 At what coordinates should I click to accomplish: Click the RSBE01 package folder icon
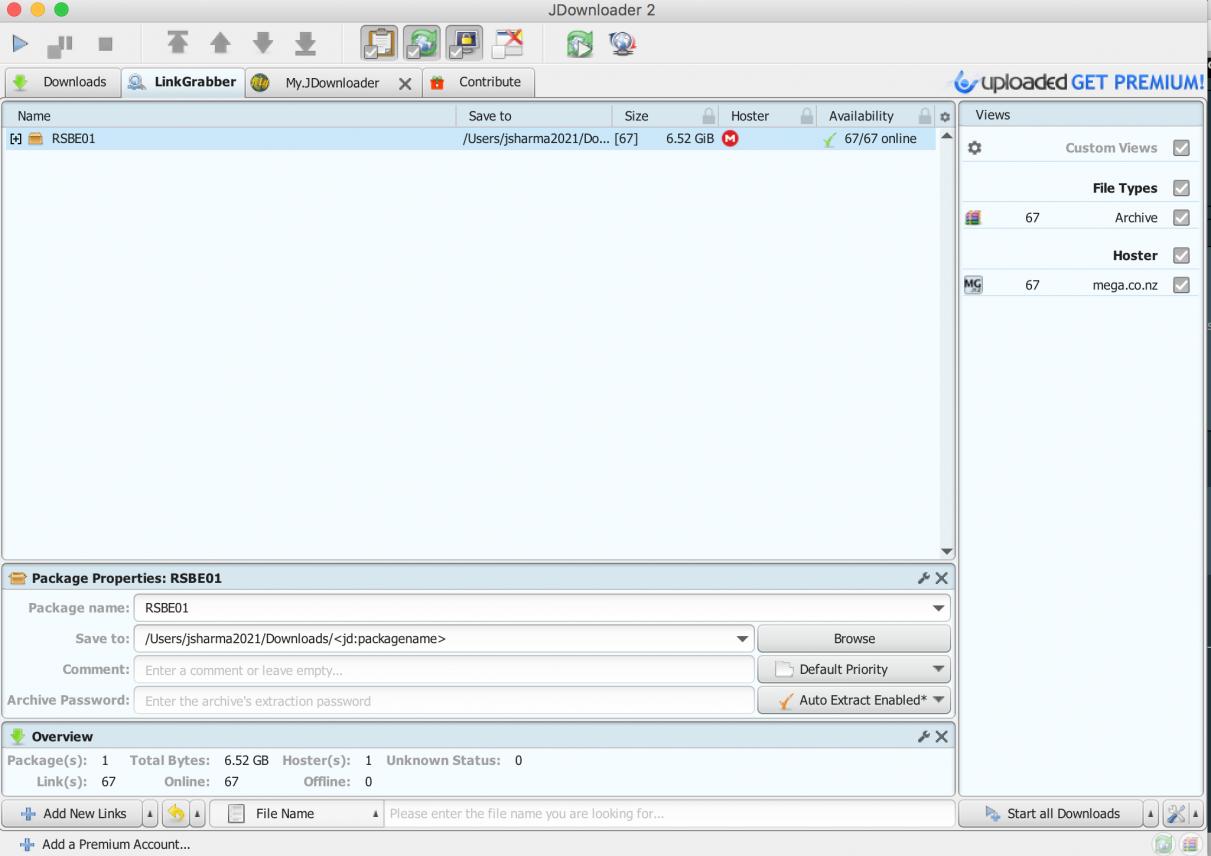36,139
